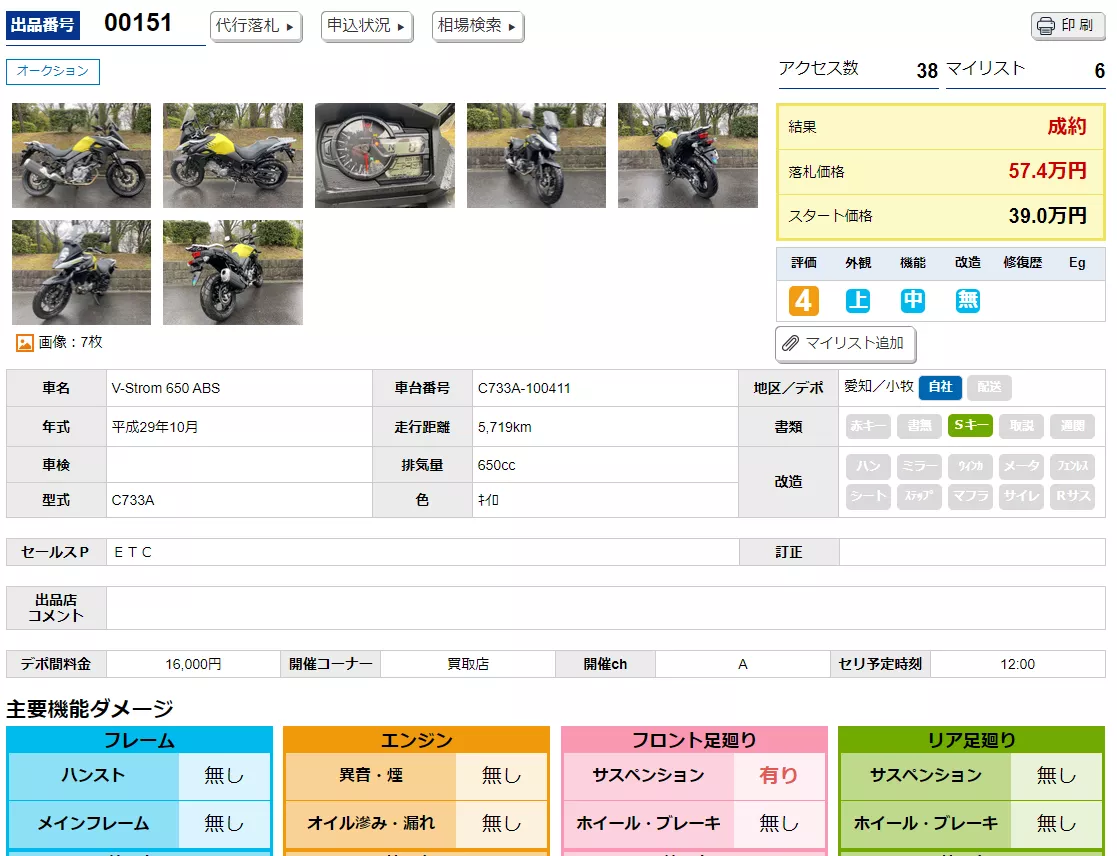Print the listing with 印刷 button
Viewport: 1117px width, 856px height.
point(1067,26)
